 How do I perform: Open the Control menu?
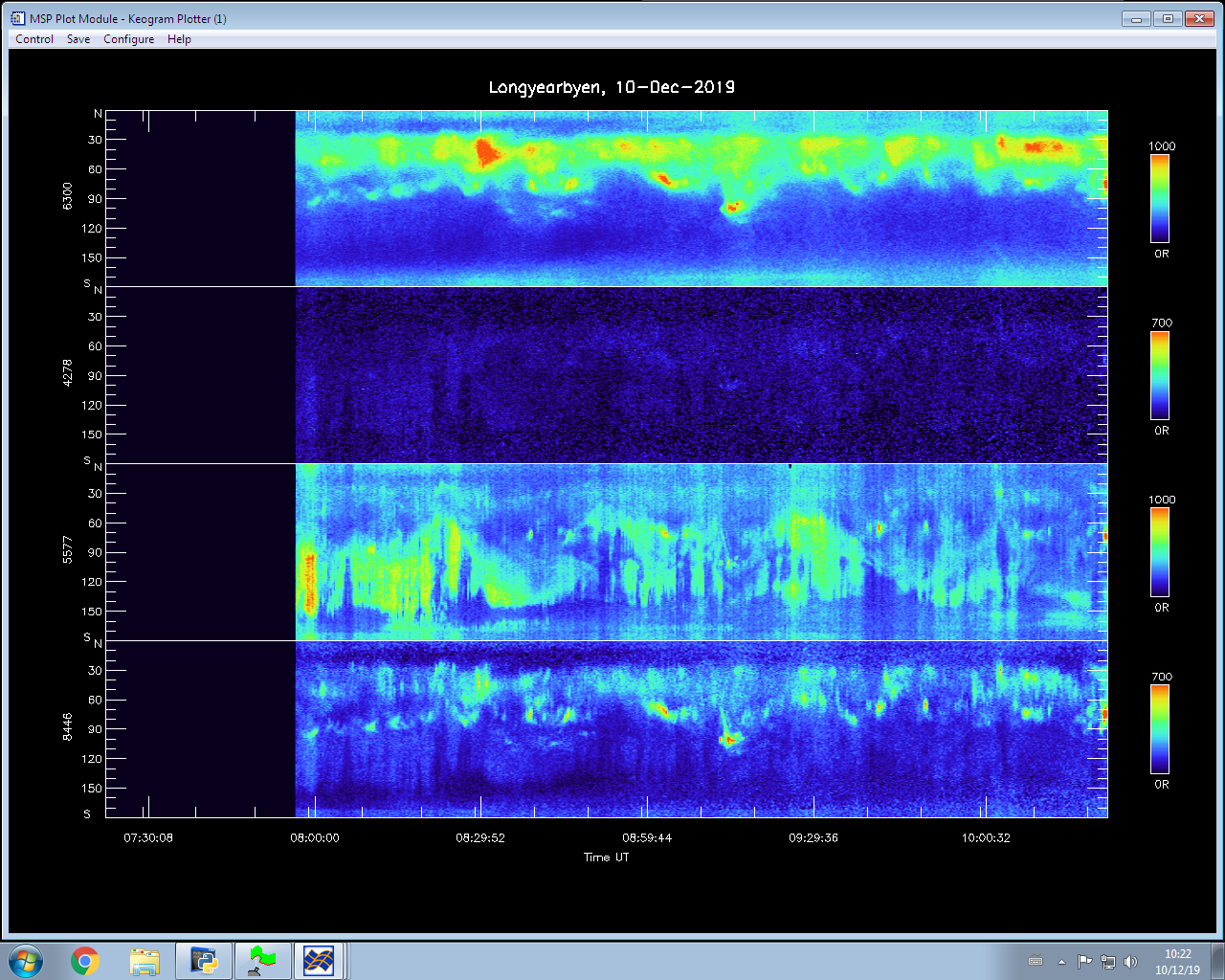pos(34,39)
